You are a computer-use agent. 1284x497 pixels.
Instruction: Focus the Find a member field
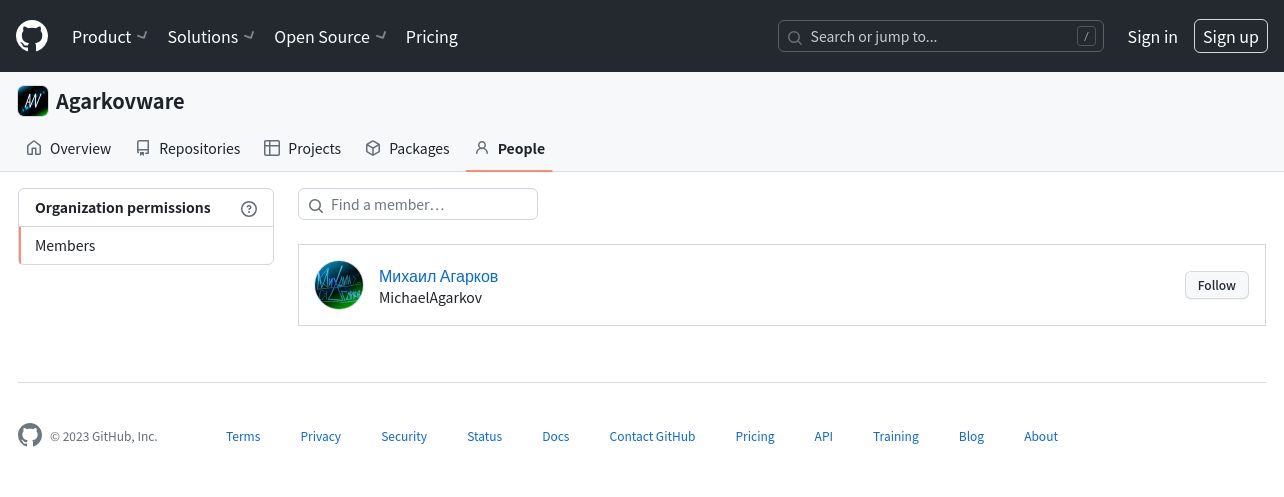pos(418,204)
